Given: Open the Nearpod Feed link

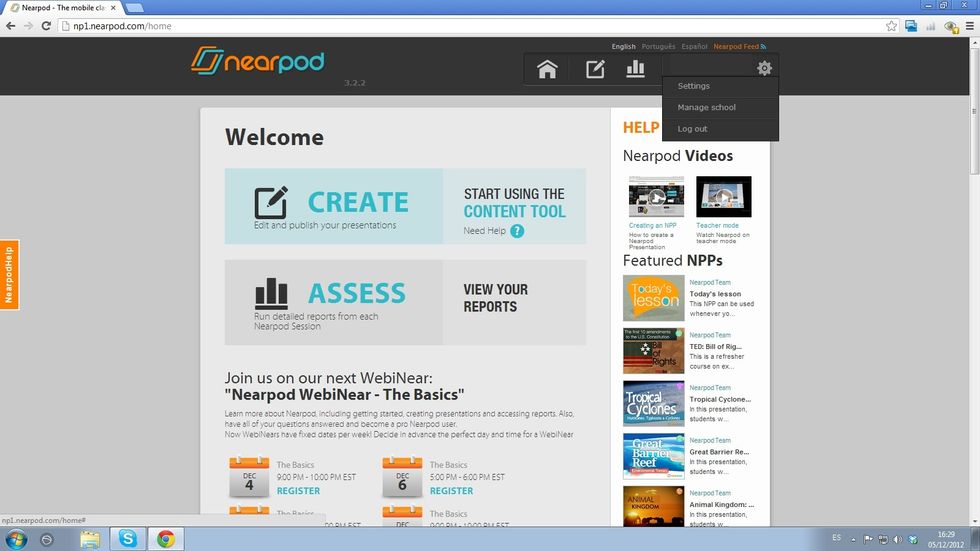Looking at the screenshot, I should click(x=739, y=47).
